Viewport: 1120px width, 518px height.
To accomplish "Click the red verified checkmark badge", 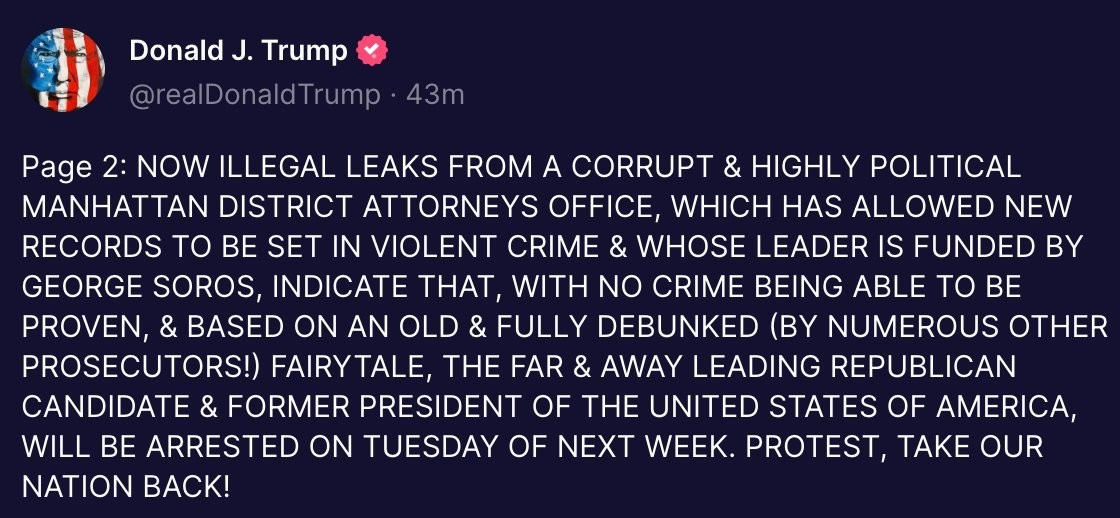I will coord(372,50).
